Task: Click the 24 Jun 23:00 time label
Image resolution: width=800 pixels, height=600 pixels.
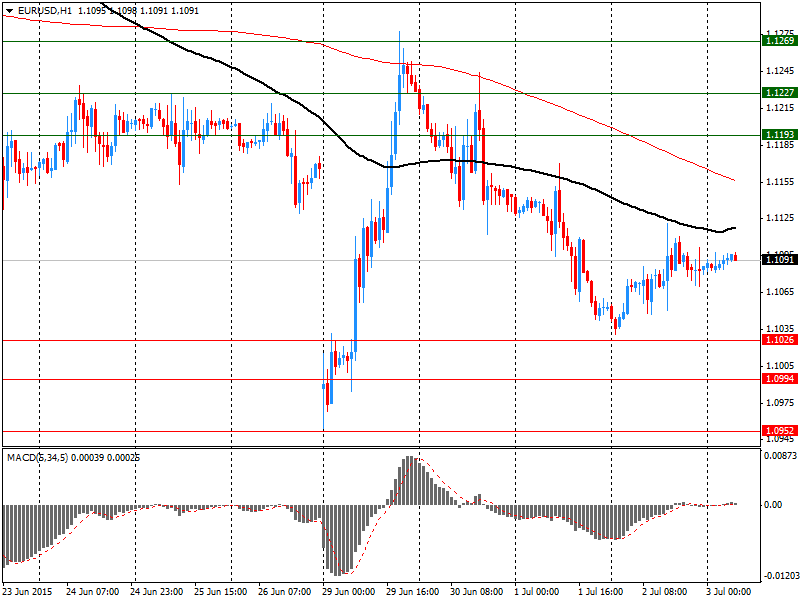Action: pos(157,592)
